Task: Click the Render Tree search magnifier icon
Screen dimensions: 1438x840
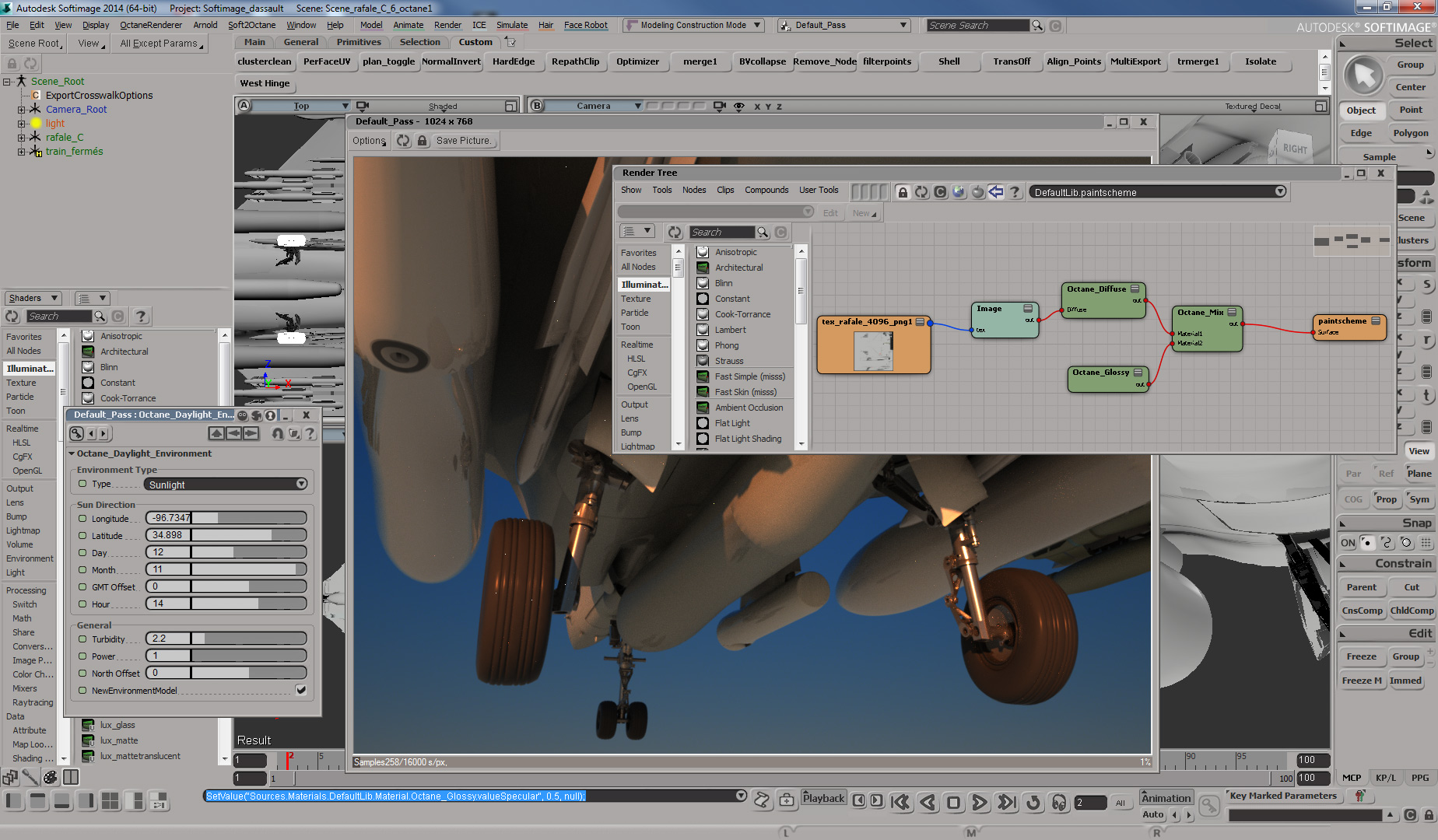Action: [x=763, y=232]
